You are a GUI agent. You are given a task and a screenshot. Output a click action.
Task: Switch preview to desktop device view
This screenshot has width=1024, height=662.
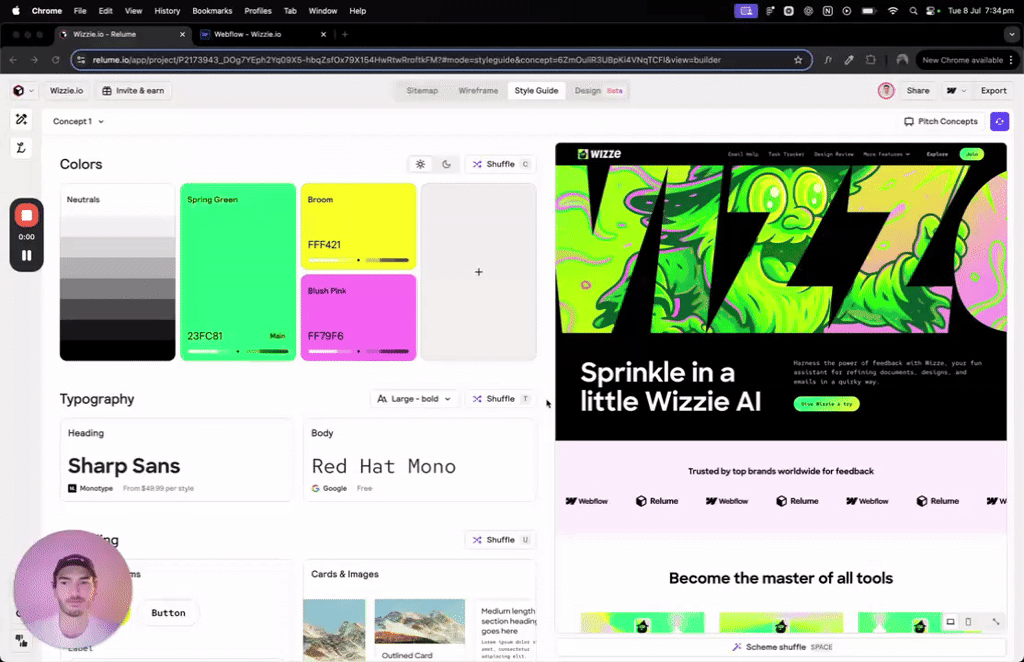(x=950, y=622)
